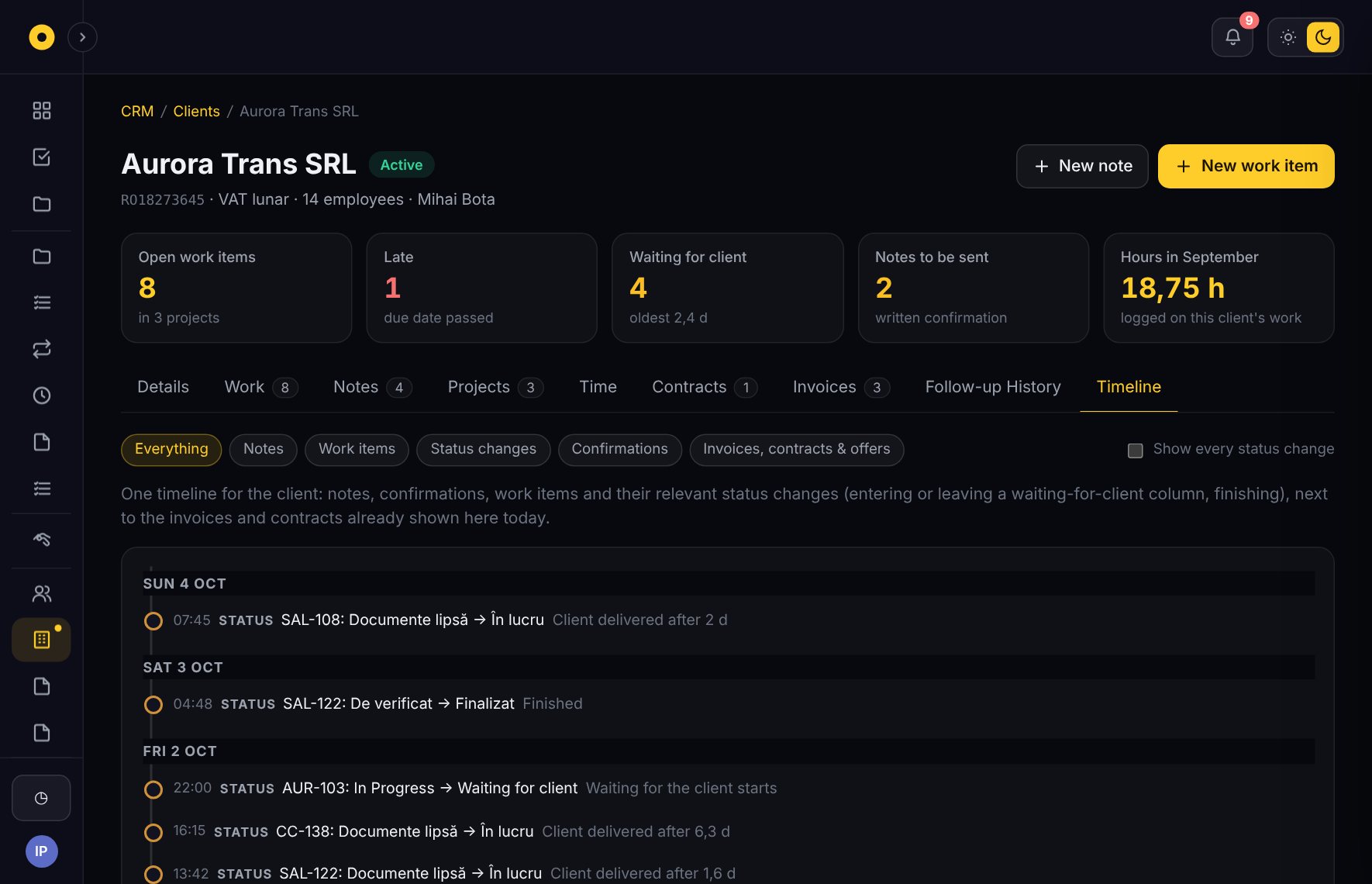Open notifications bell with 9 badge

click(1232, 37)
